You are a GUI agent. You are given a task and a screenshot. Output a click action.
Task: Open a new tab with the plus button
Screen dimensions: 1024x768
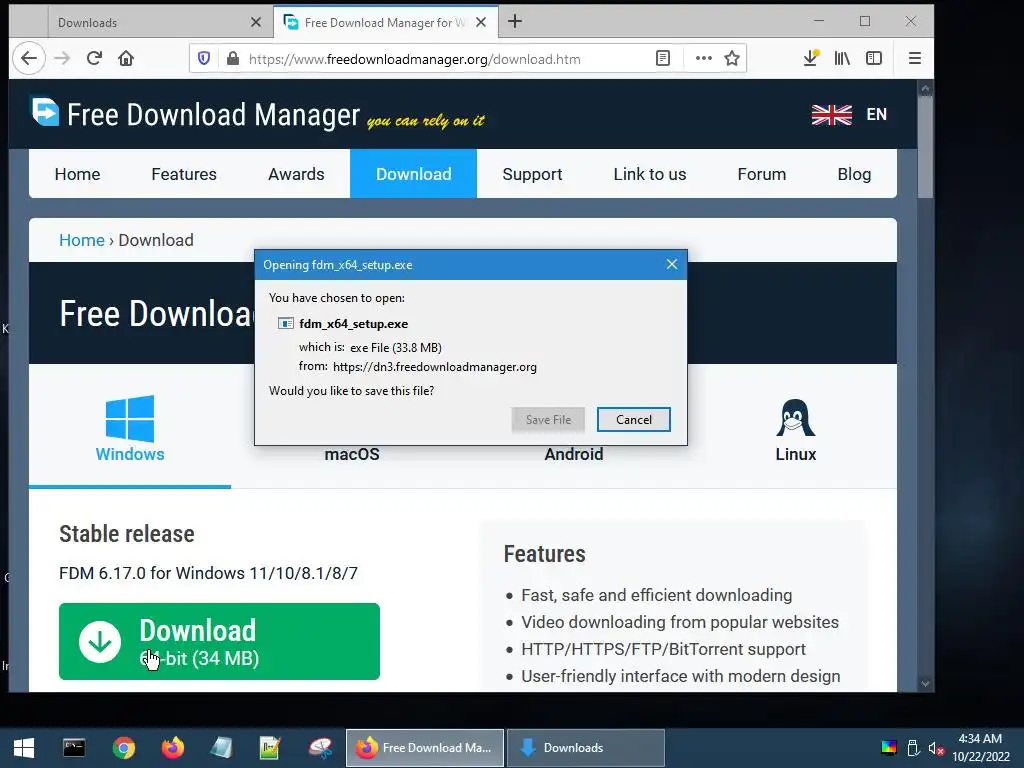[x=515, y=22]
